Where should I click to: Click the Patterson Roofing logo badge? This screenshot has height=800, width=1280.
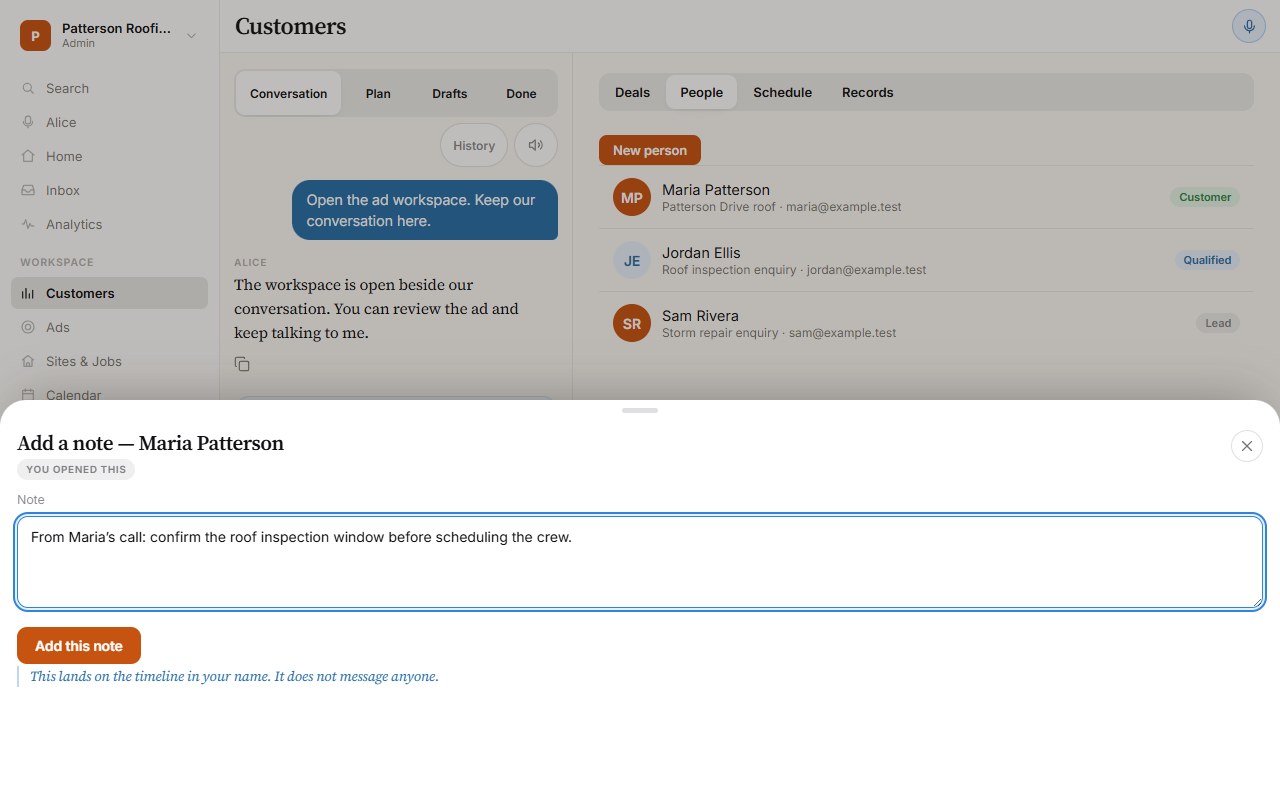(x=35, y=36)
